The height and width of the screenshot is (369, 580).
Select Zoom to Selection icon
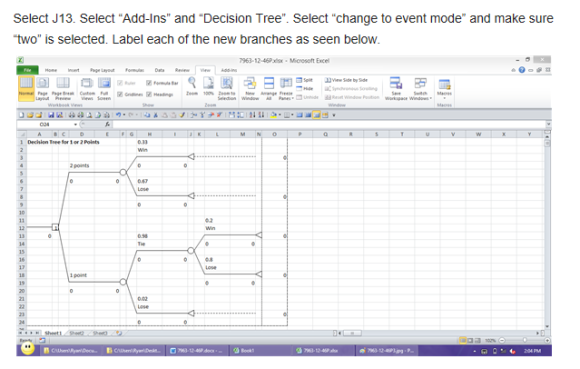[227, 89]
